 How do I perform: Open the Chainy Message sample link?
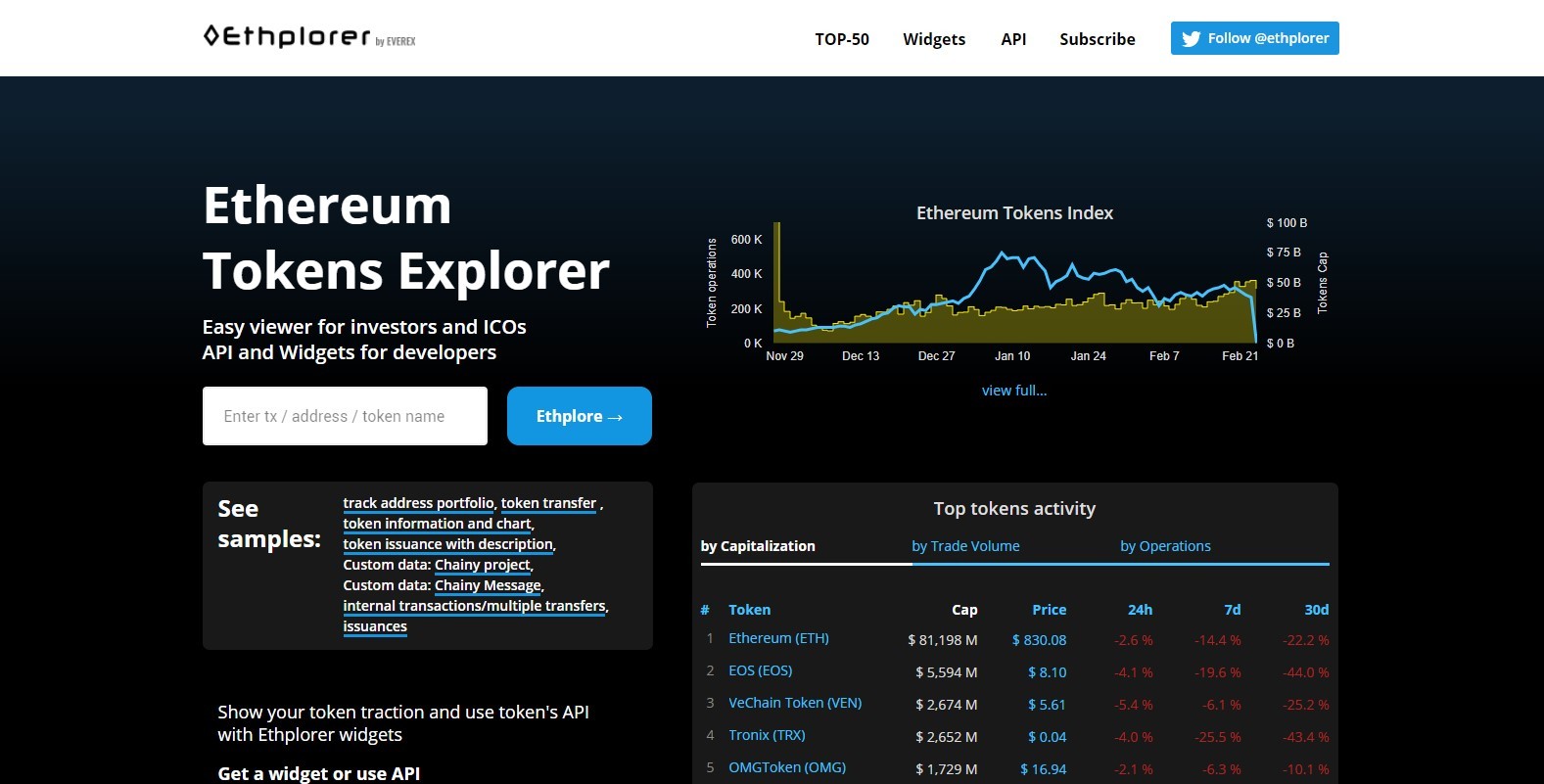coord(488,585)
